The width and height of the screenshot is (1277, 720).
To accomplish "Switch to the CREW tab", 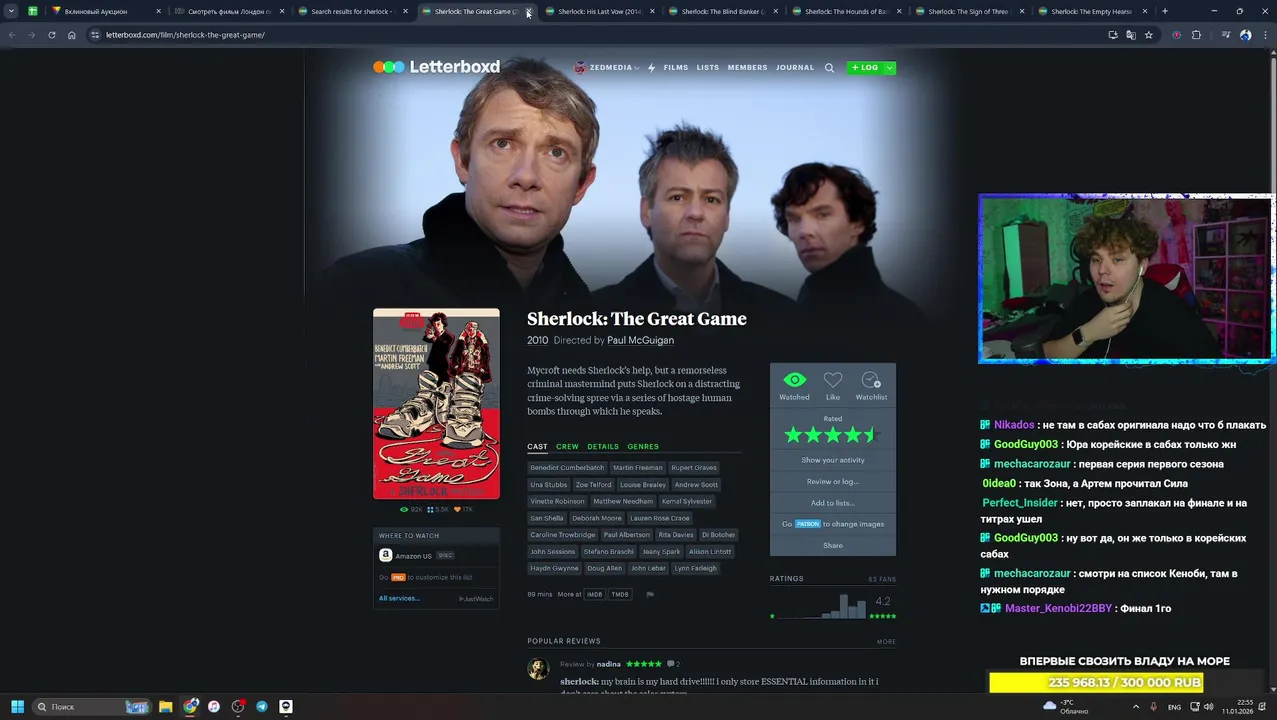I will pos(567,447).
